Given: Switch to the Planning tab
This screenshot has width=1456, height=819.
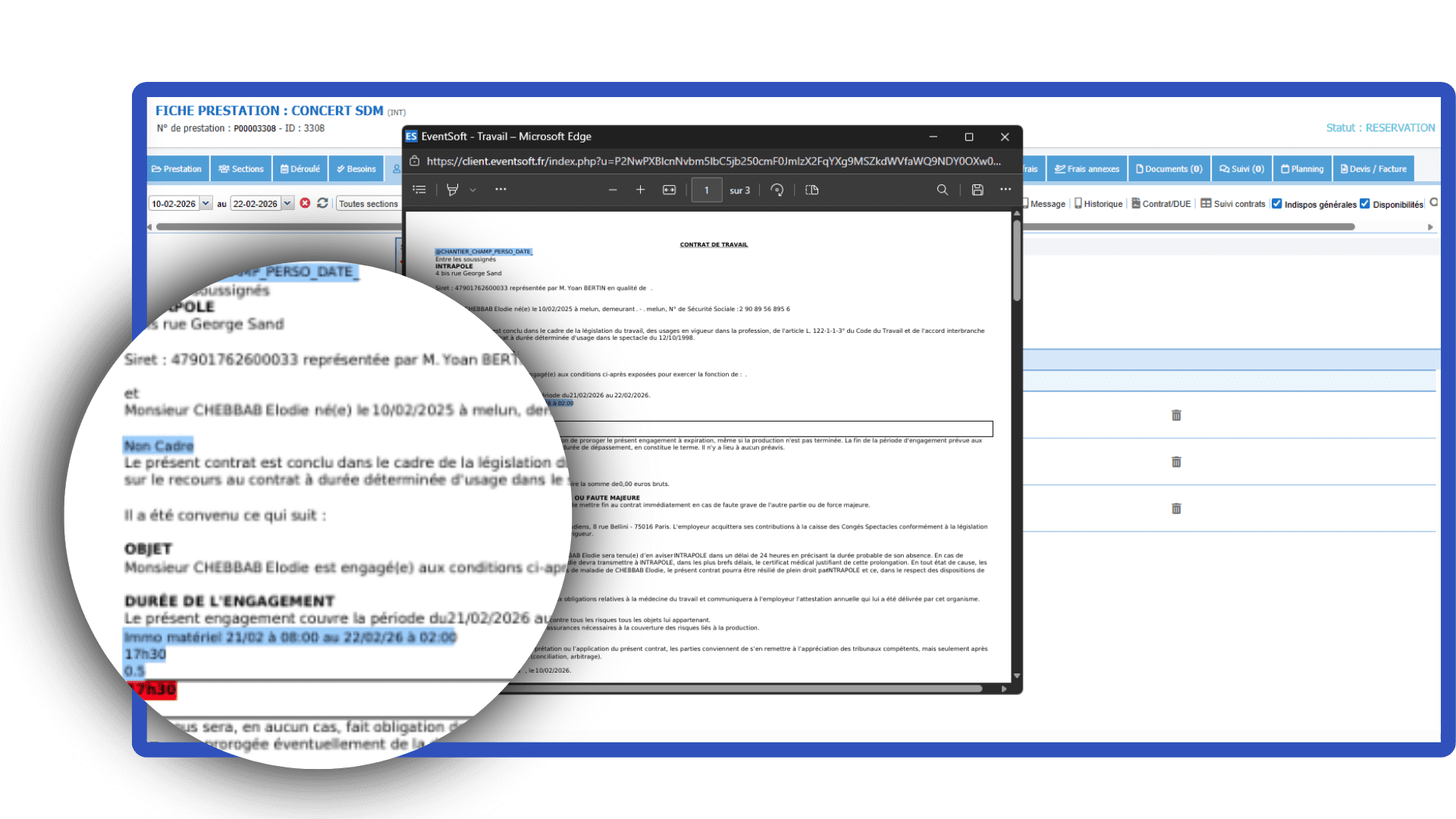Looking at the screenshot, I should click(x=1302, y=168).
